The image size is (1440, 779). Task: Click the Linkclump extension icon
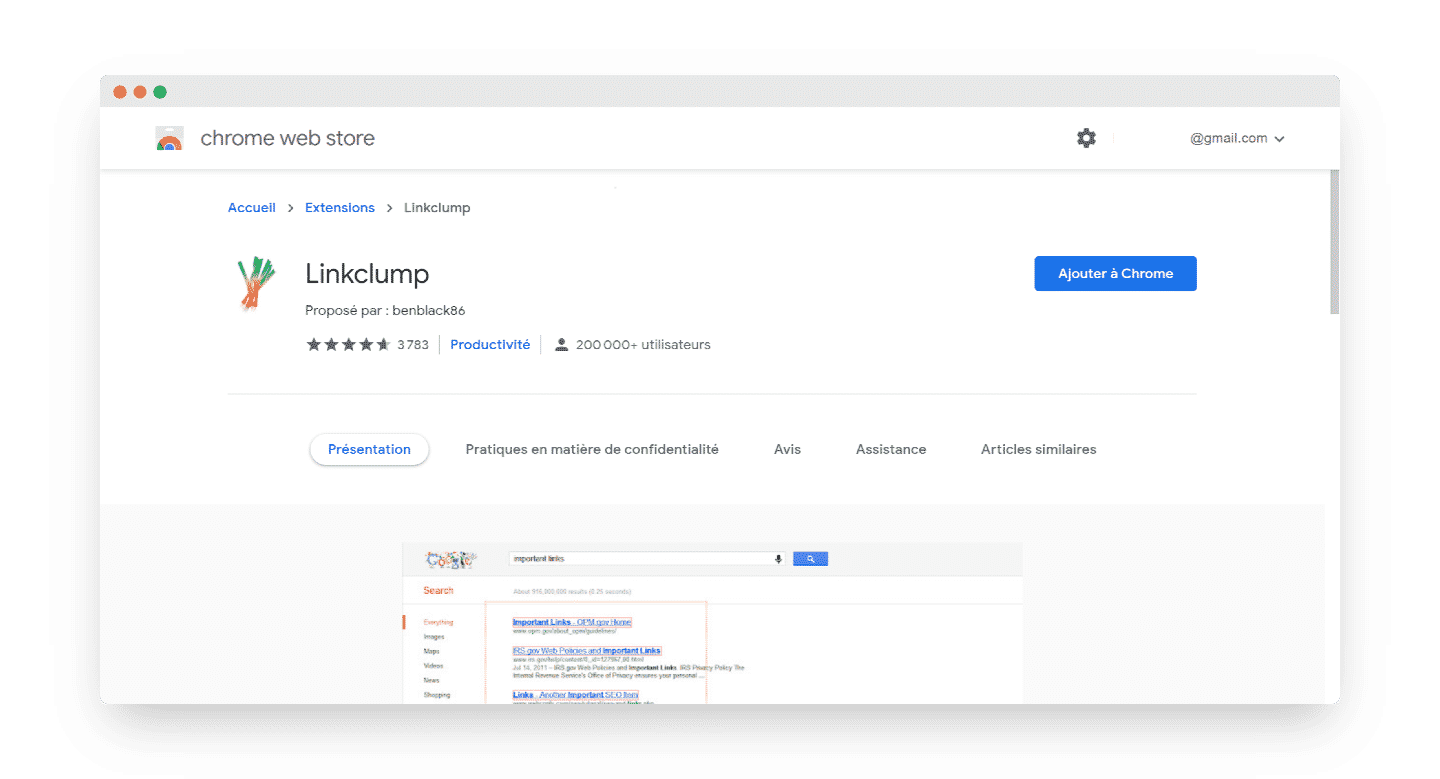tap(256, 284)
